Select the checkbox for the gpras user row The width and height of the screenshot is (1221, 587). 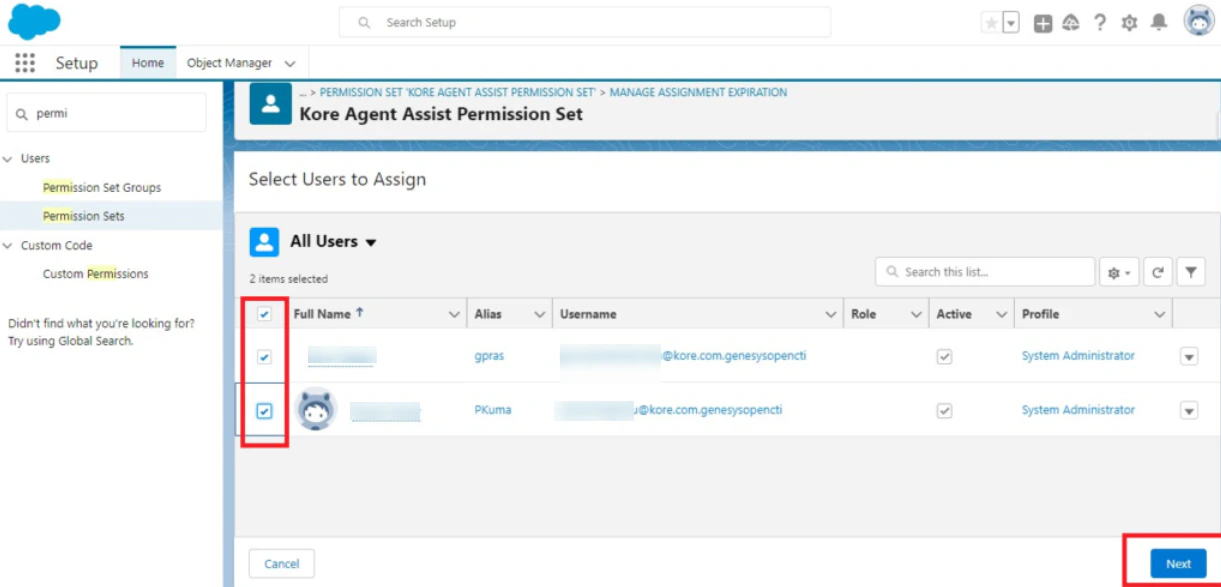265,358
